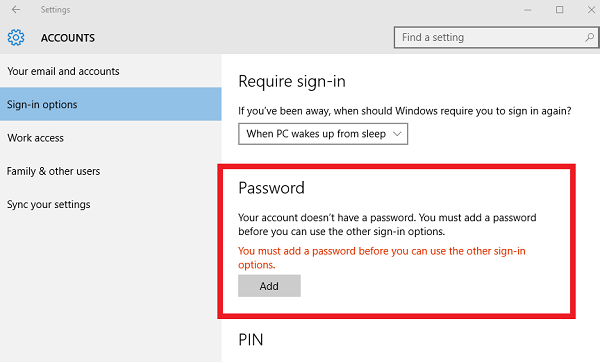Click the Accounts gear icon
The width and height of the screenshot is (600, 362).
16,38
